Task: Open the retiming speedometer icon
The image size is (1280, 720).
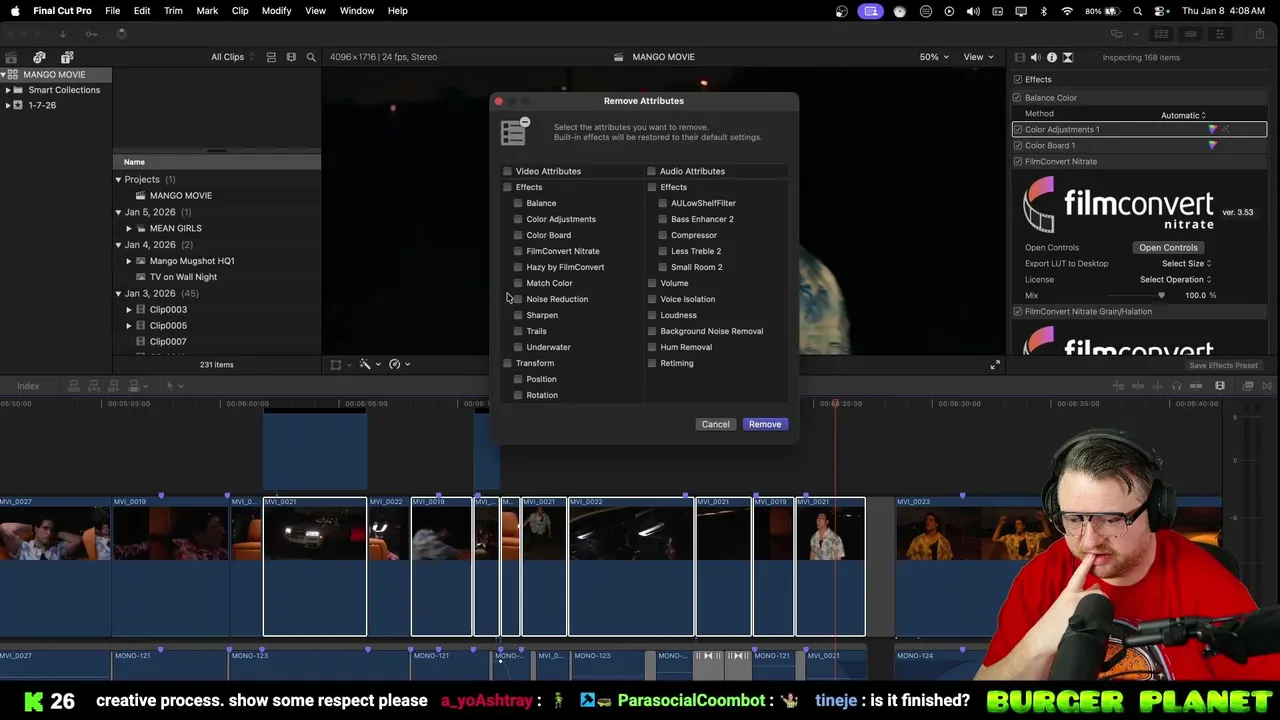Action: coord(395,364)
